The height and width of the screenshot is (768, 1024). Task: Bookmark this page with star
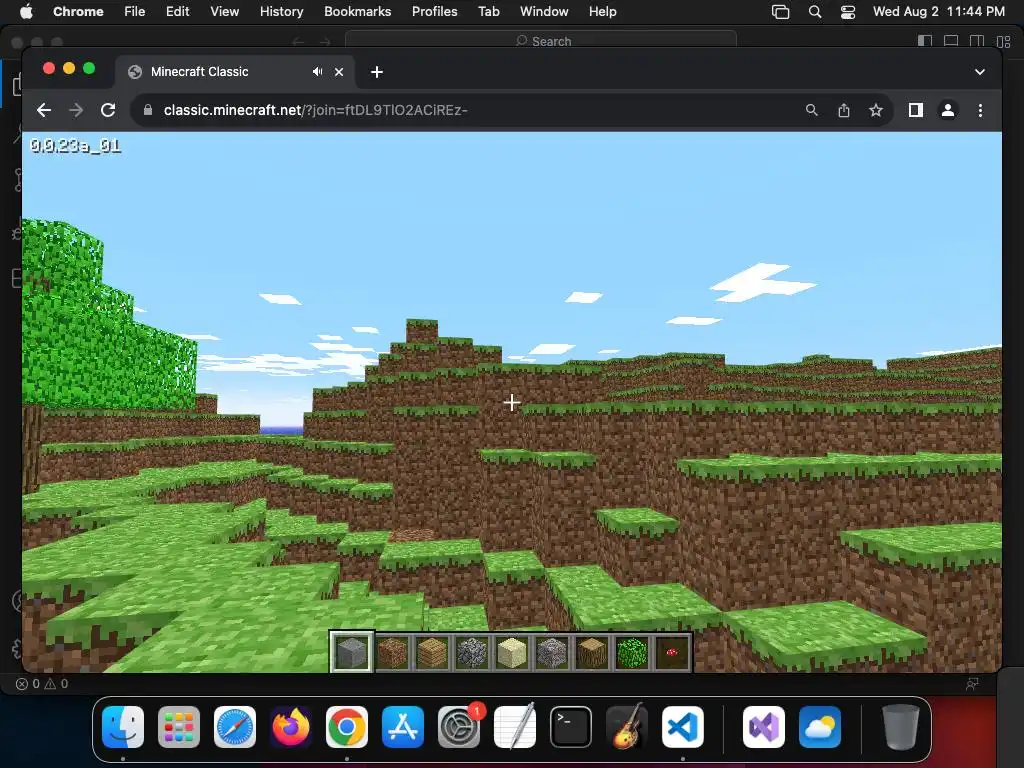pyautogui.click(x=876, y=110)
